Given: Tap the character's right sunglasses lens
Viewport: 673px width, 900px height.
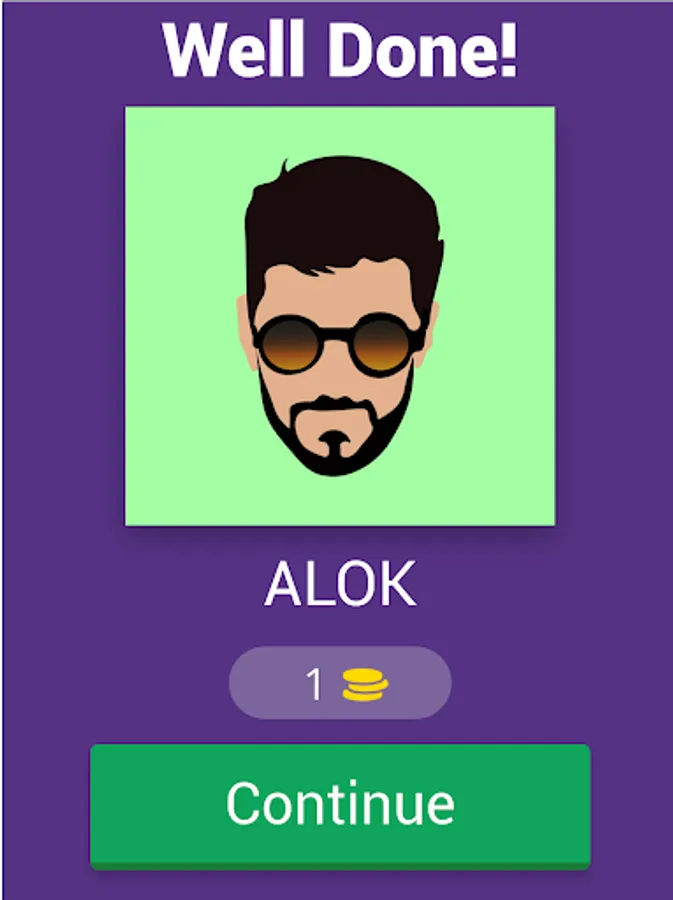Looking at the screenshot, I should pos(382,344).
